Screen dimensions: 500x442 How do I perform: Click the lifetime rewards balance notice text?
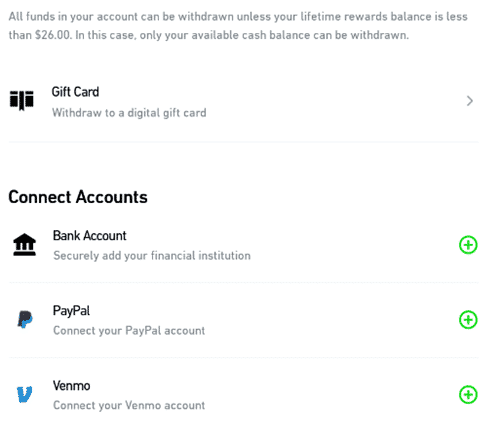click(x=238, y=26)
